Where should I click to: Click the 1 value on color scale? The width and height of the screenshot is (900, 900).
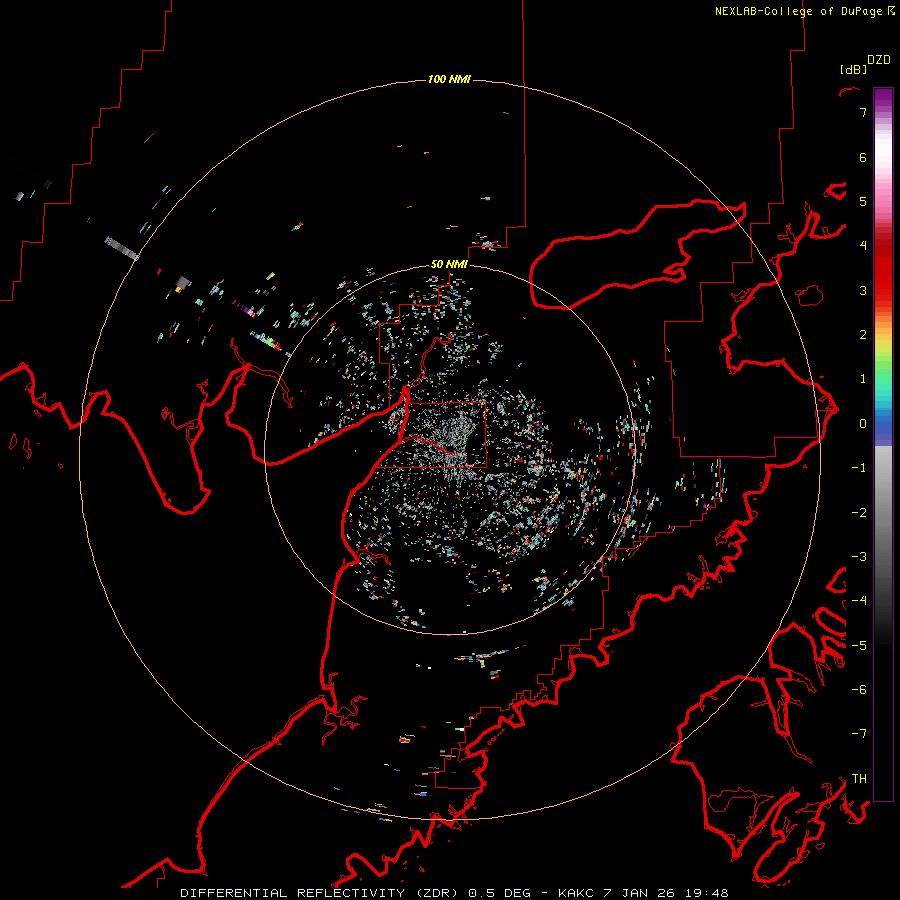[863, 379]
